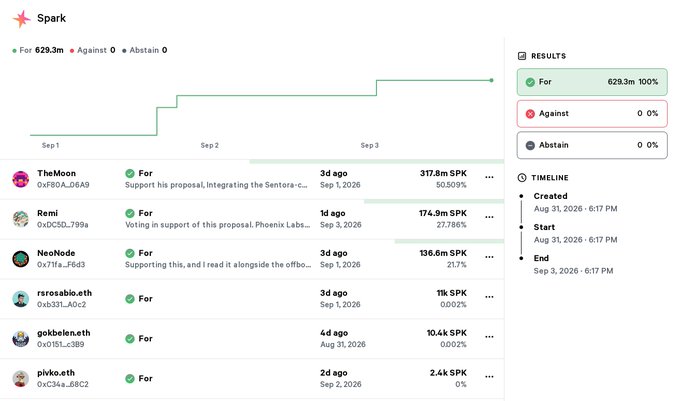Image resolution: width=680 pixels, height=401 pixels.
Task: Open more options for NeoNode vote
Action: coord(489,257)
